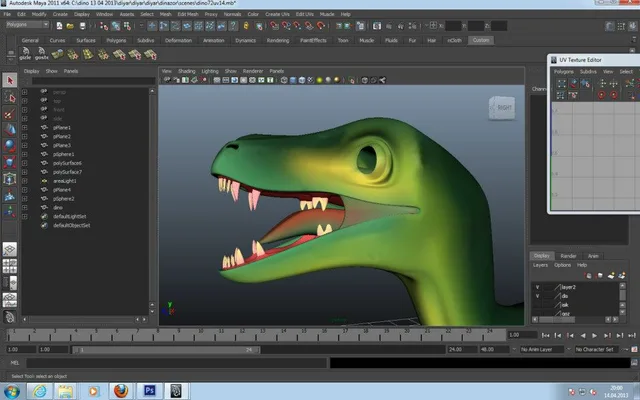The width and height of the screenshot is (640, 400).
Task: Expand the polySurface6 node in Outliner
Action: (24, 163)
